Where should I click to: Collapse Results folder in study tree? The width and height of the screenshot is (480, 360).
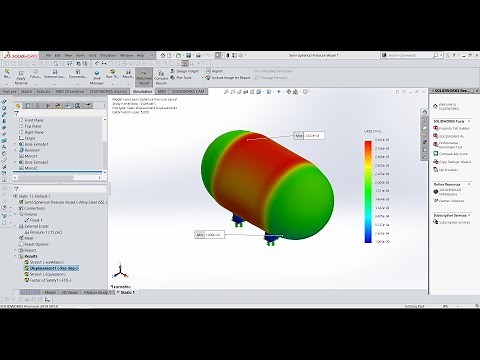coord(15,256)
